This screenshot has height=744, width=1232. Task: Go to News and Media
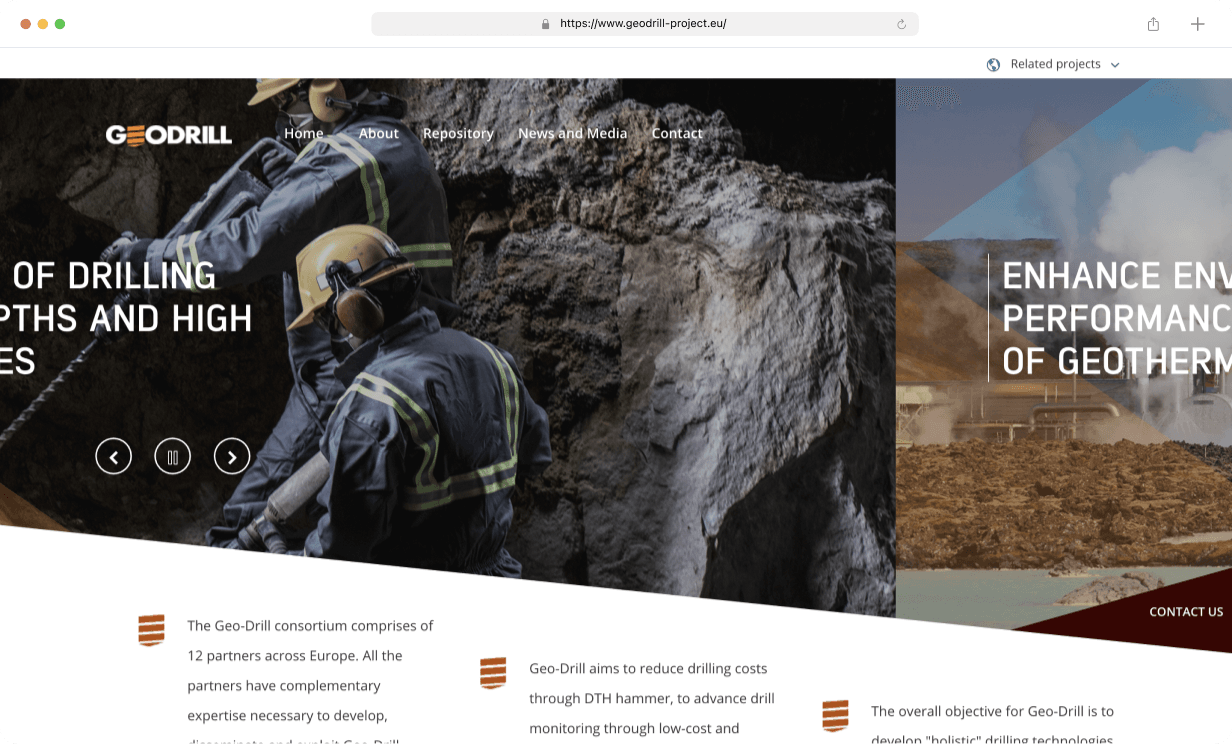click(573, 133)
